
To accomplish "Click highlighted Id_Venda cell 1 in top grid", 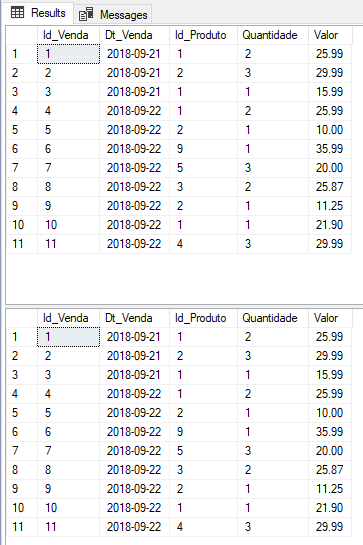I will click(x=68, y=54).
